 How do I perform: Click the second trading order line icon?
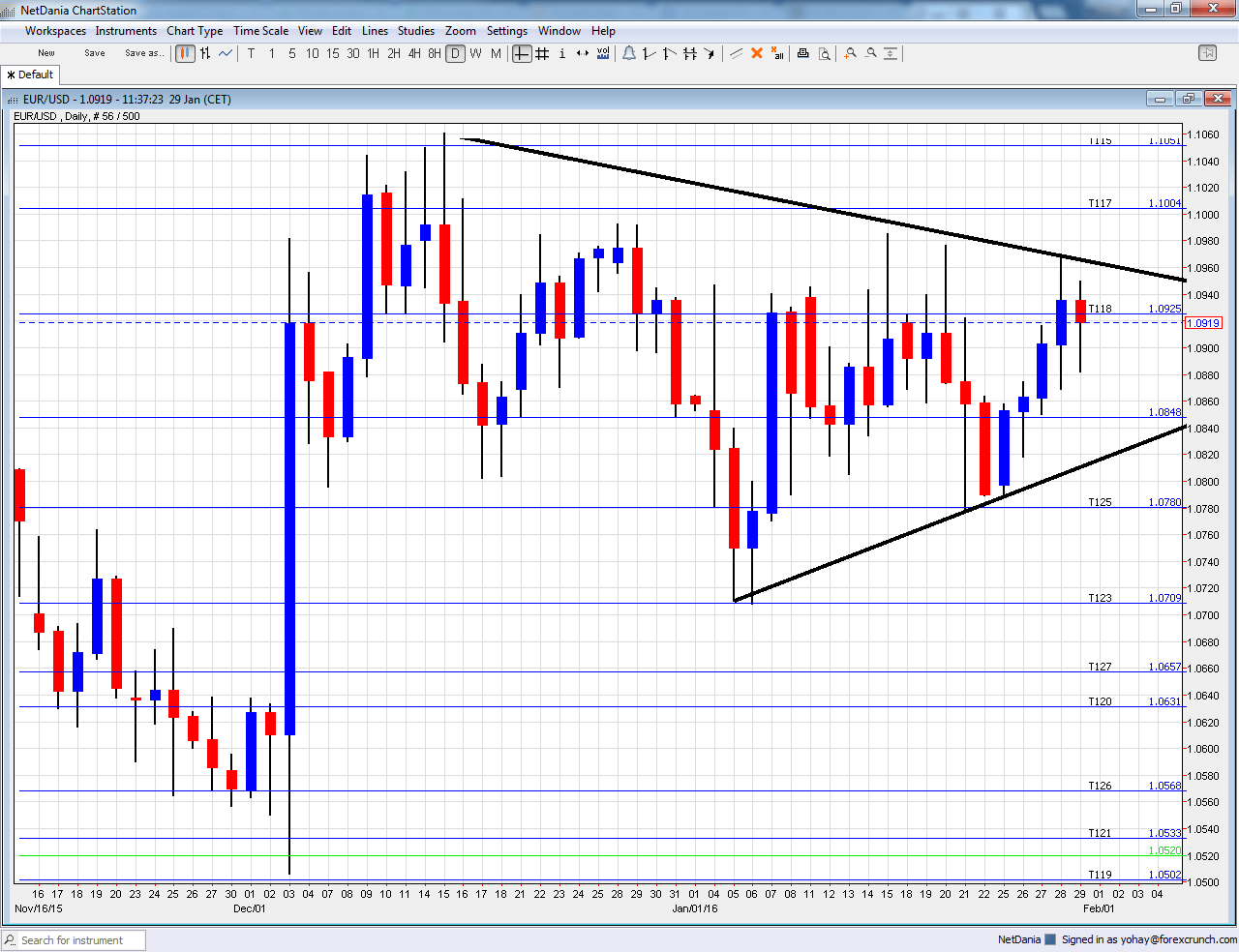670,53
